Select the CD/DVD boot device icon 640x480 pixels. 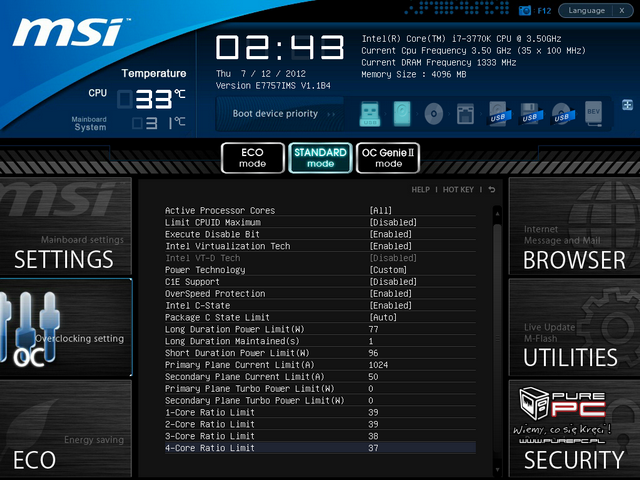[433, 114]
